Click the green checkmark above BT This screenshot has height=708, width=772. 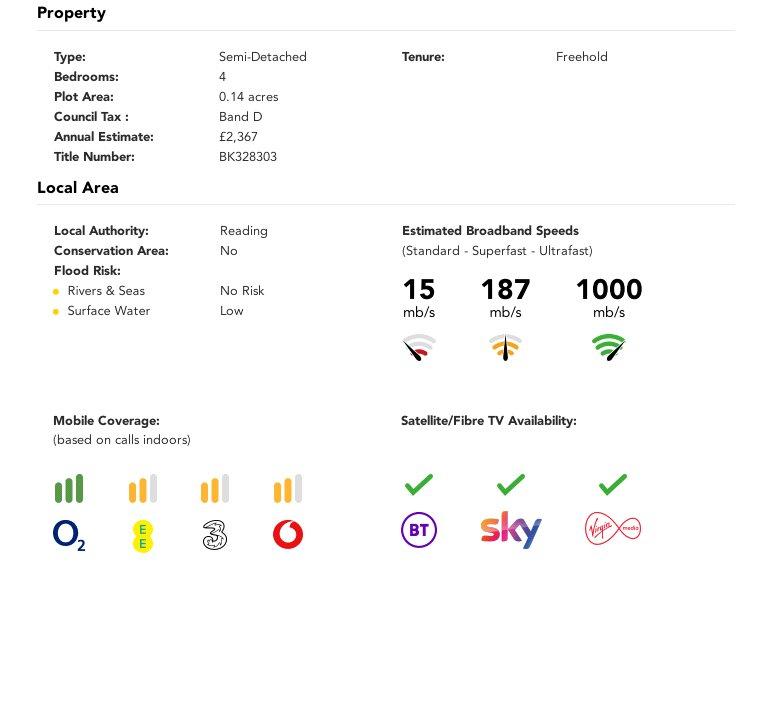(418, 484)
